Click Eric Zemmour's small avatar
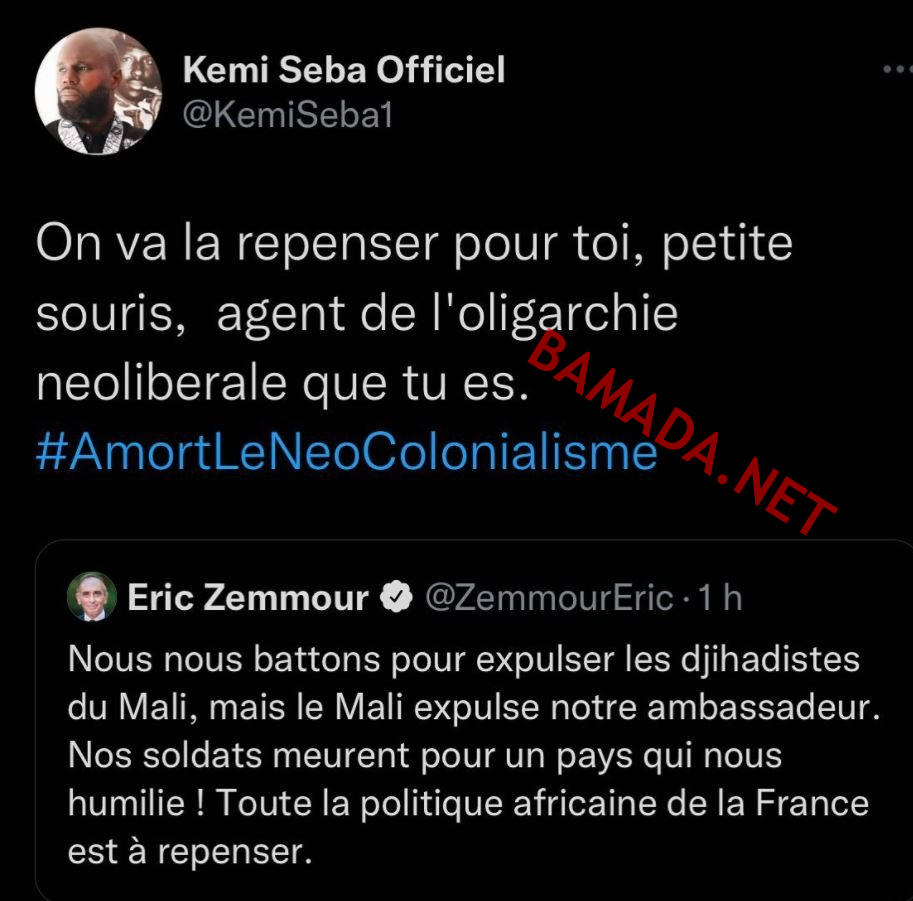Screen dimensions: 913x901 point(92,596)
